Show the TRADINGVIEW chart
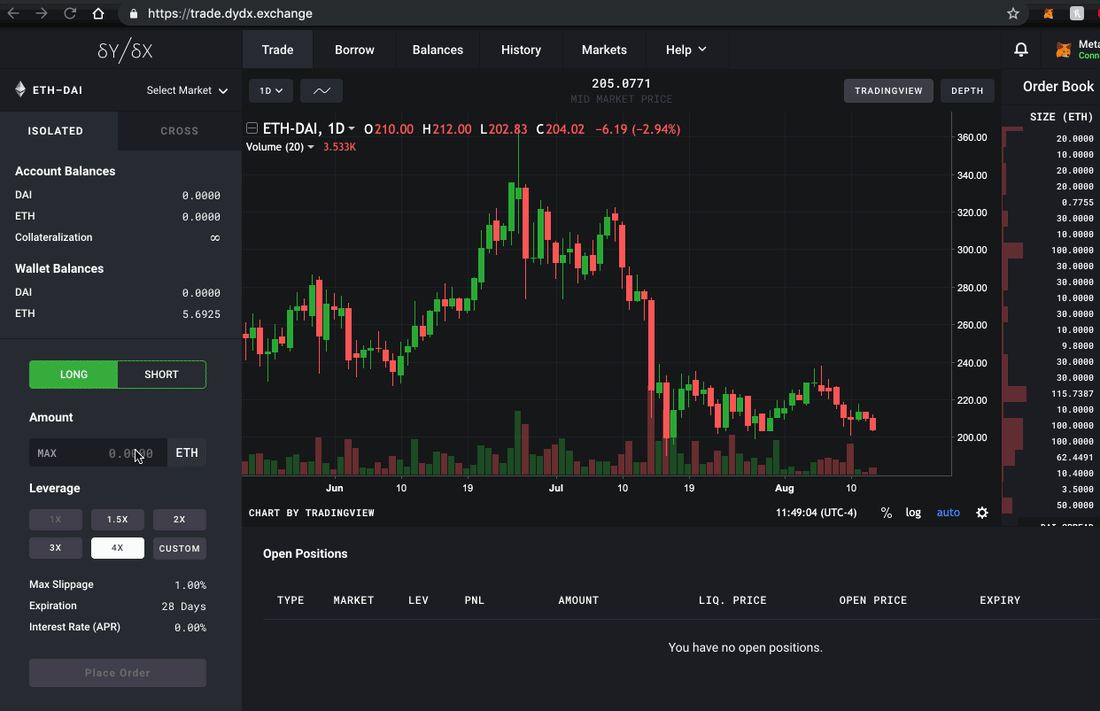This screenshot has height=711, width=1100. pos(888,91)
